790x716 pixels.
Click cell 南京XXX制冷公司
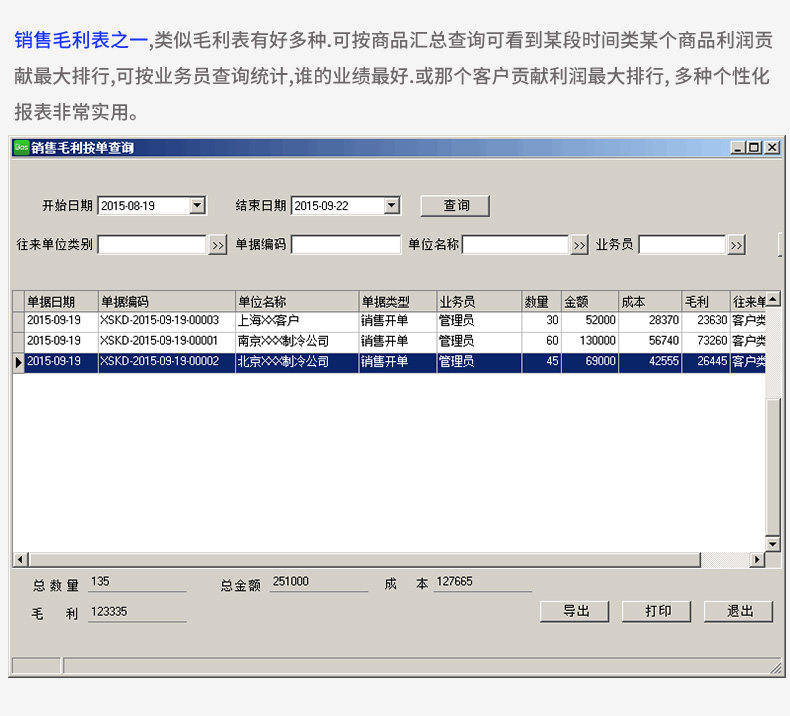pyautogui.click(x=297, y=342)
